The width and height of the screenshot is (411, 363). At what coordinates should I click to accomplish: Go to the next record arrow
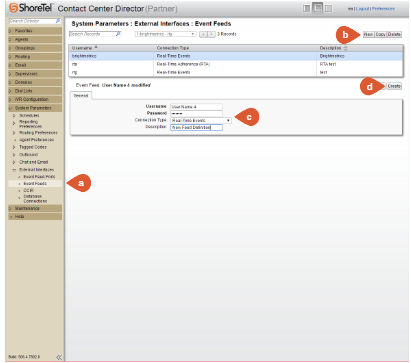[x=211, y=34]
